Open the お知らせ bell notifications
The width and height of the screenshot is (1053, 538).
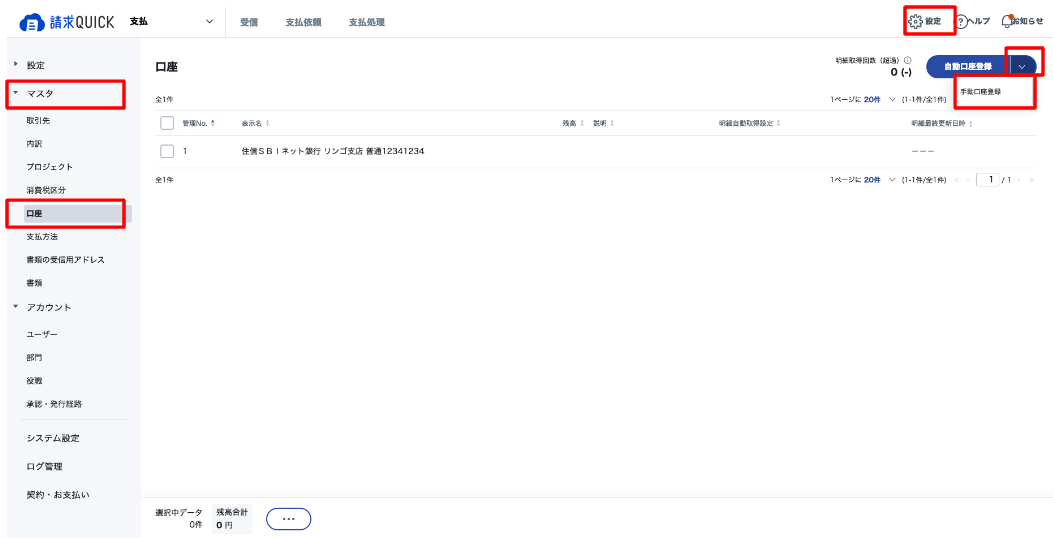click(x=1006, y=21)
